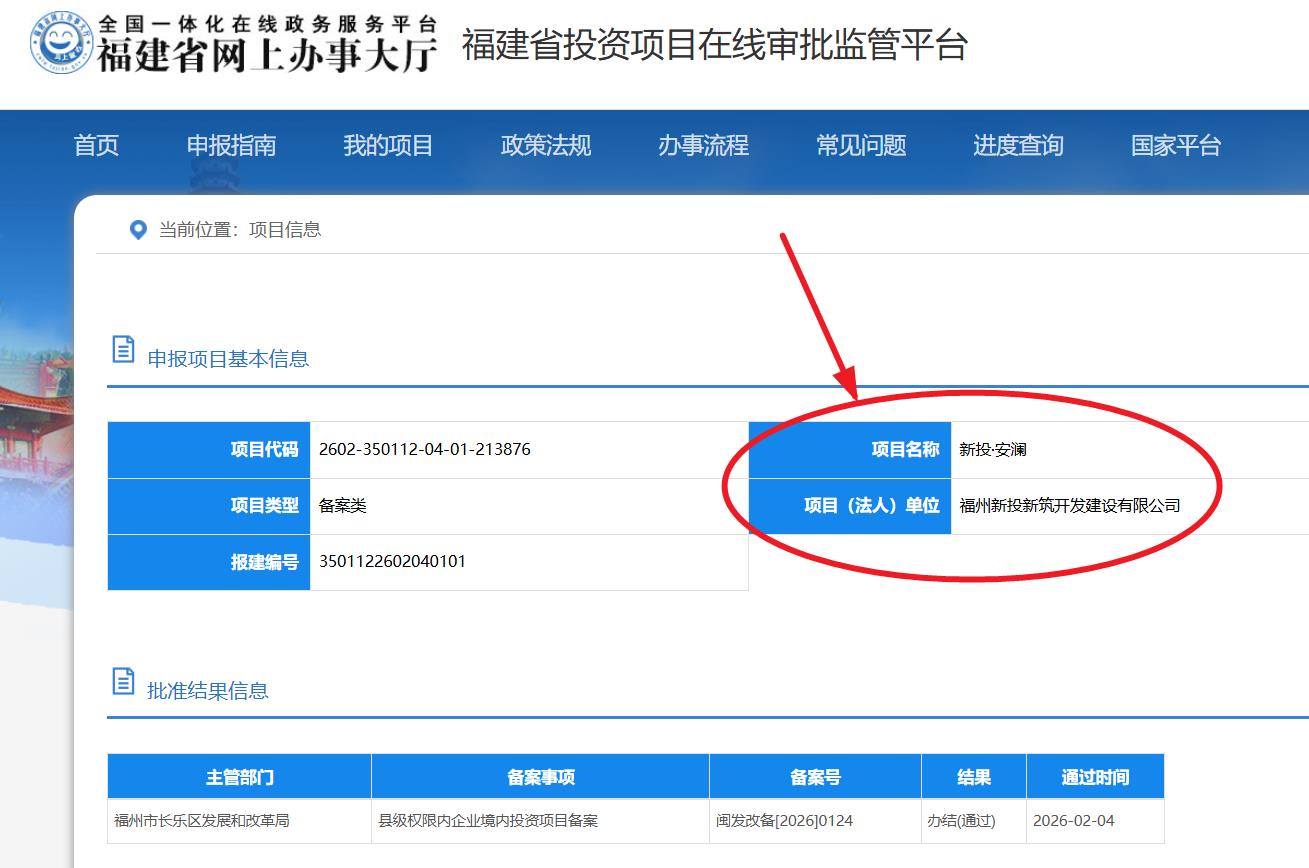The image size is (1309, 868).
Task: Select 政策法规 in the navigation bar
Action: tap(546, 146)
